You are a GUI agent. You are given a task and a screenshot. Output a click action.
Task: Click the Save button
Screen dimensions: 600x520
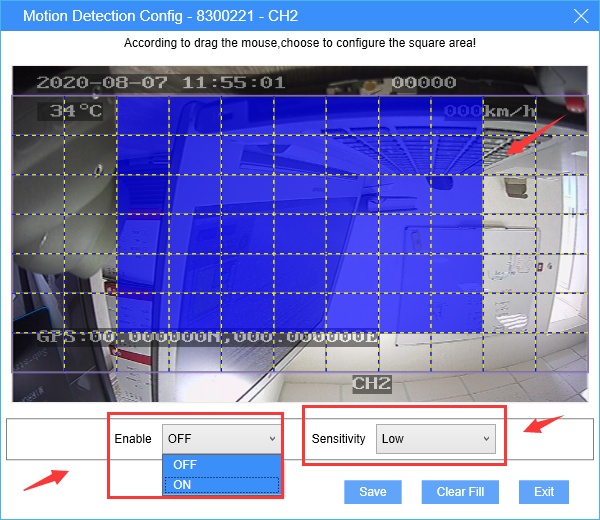[373, 492]
